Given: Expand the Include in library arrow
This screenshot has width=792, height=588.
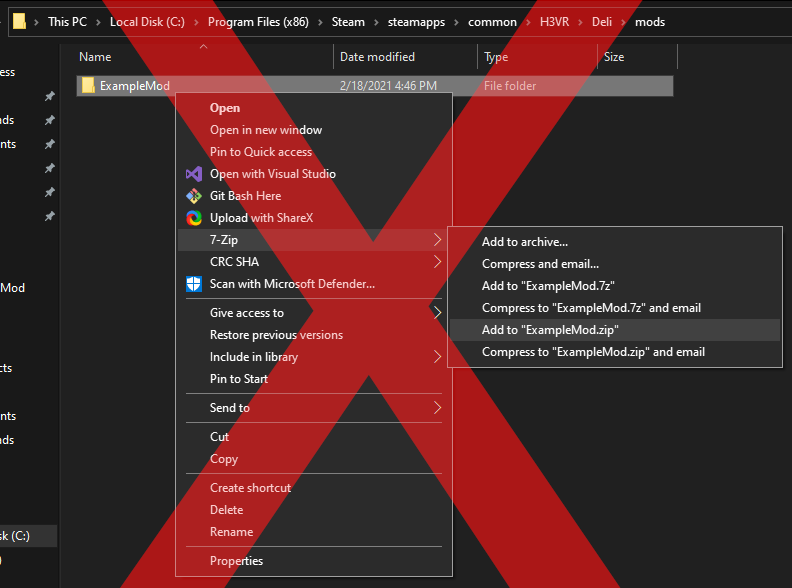Looking at the screenshot, I should pos(437,357).
